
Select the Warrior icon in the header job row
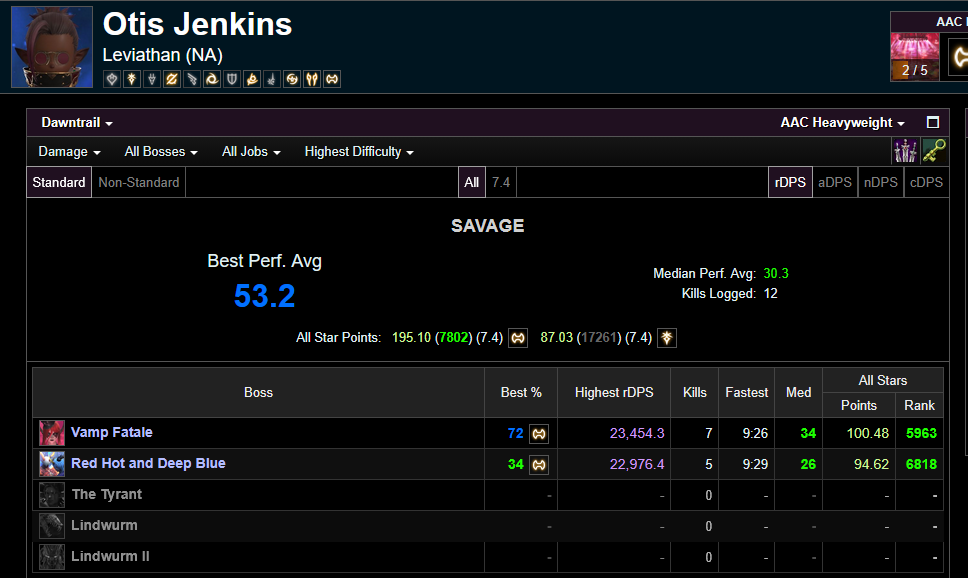332,79
